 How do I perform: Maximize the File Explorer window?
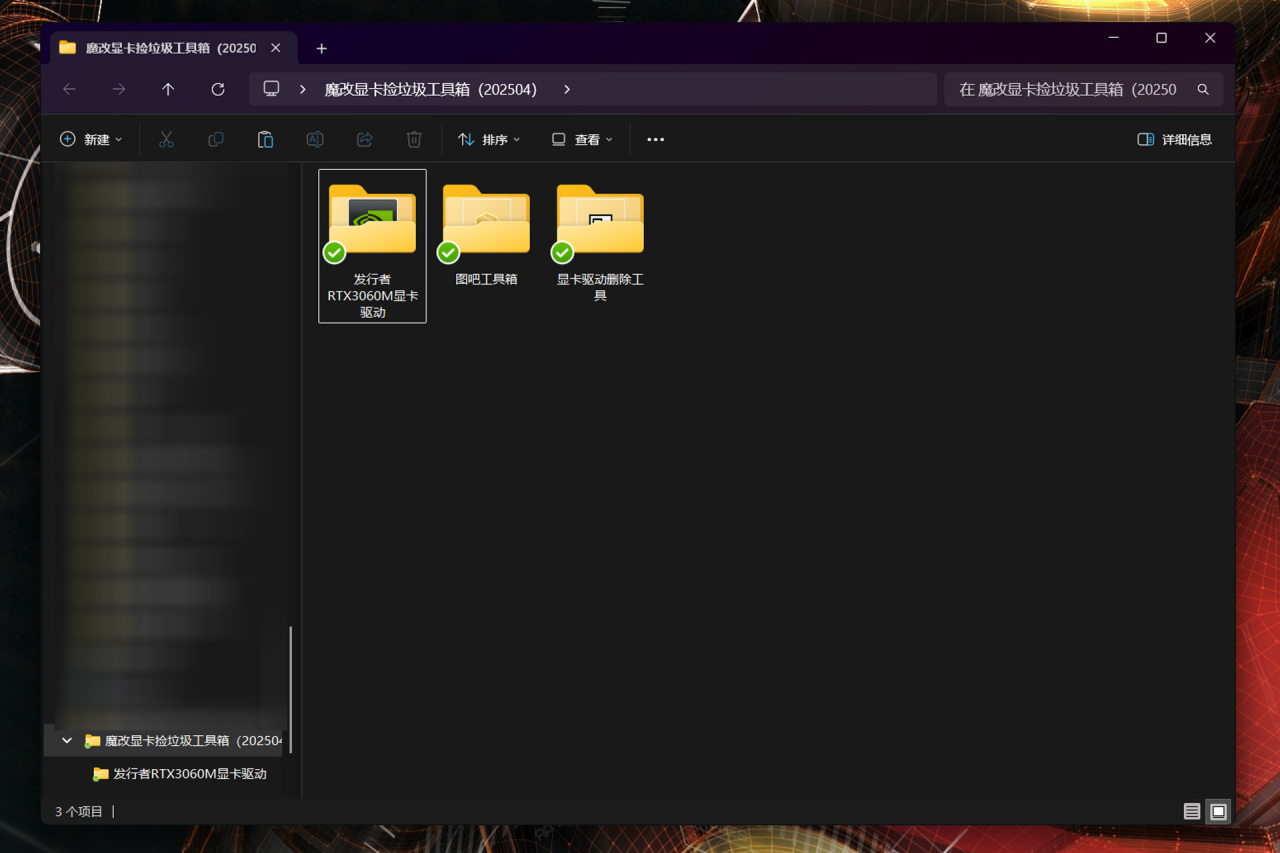point(1161,38)
